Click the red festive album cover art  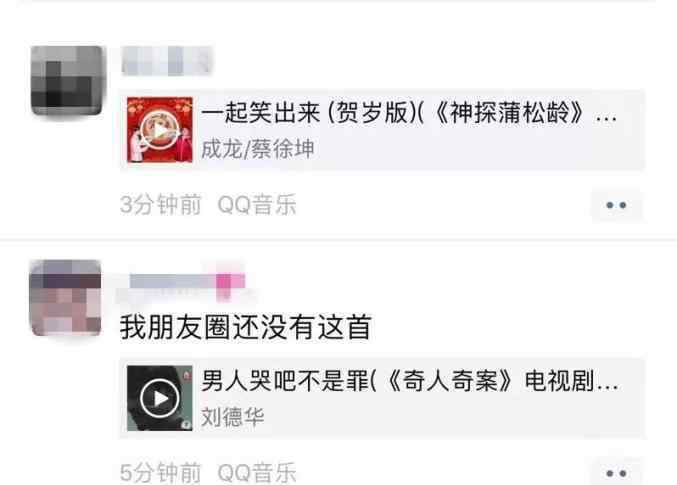(160, 130)
